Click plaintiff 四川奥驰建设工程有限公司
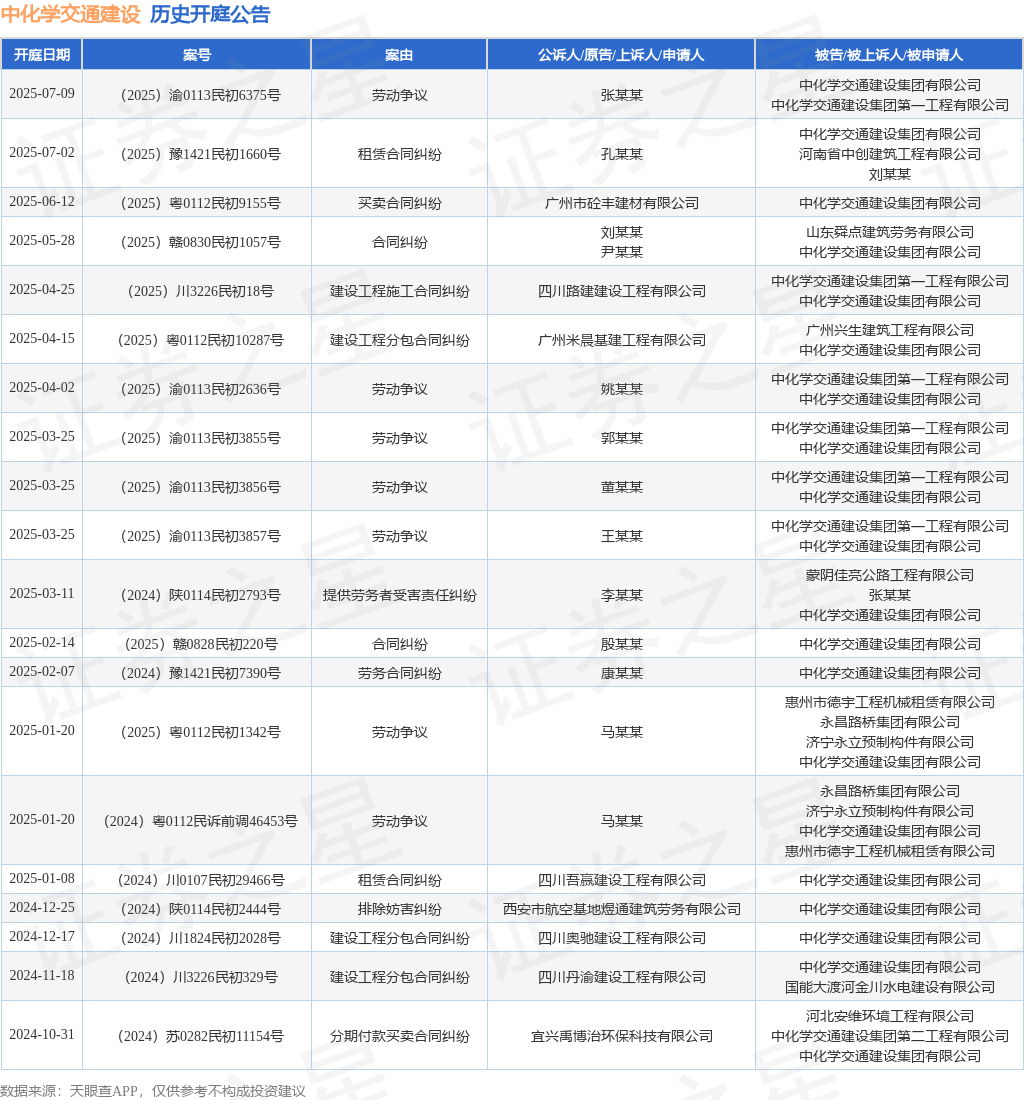The width and height of the screenshot is (1024, 1100). coord(621,939)
